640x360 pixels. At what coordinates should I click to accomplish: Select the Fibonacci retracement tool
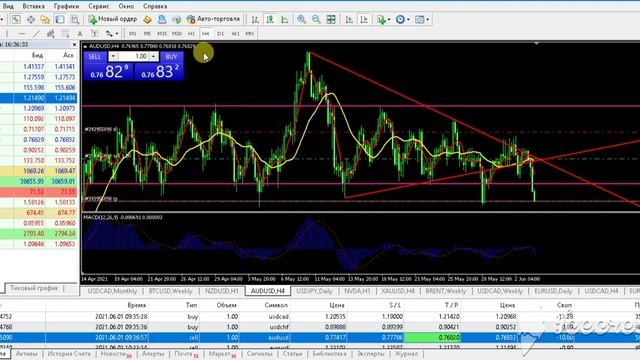[65, 33]
